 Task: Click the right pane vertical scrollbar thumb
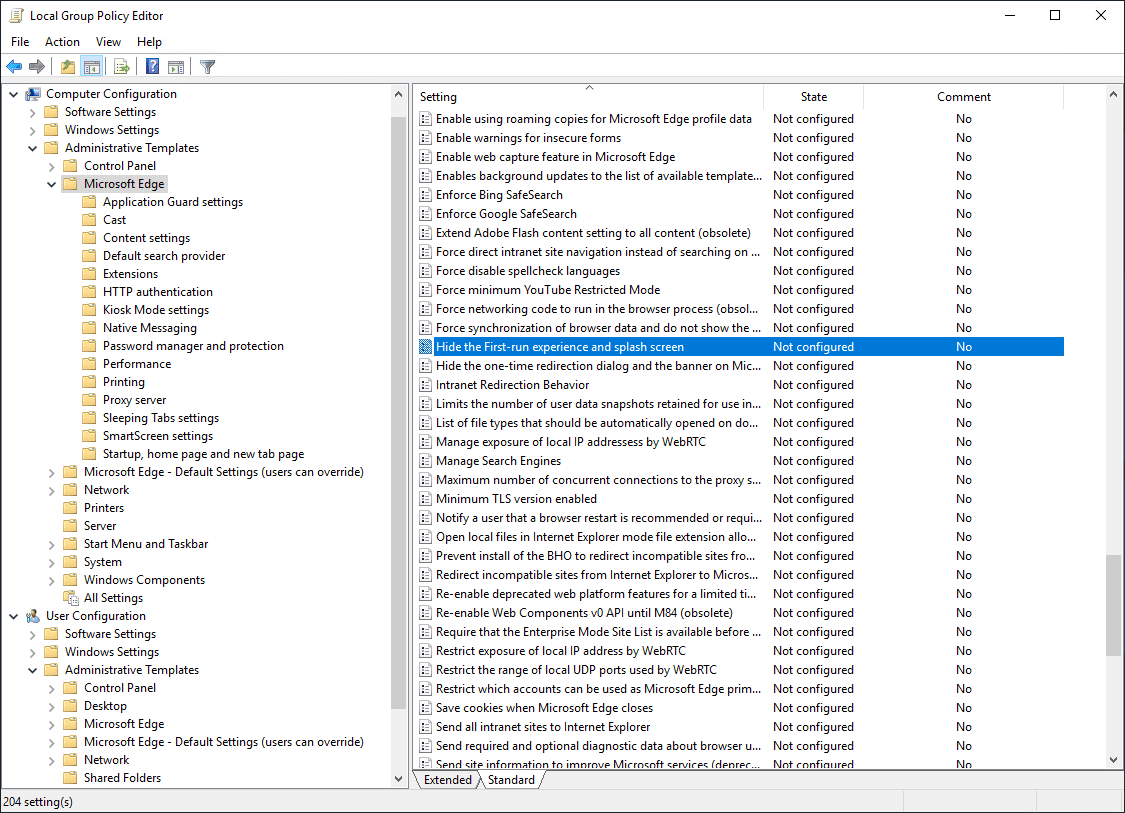click(1113, 605)
